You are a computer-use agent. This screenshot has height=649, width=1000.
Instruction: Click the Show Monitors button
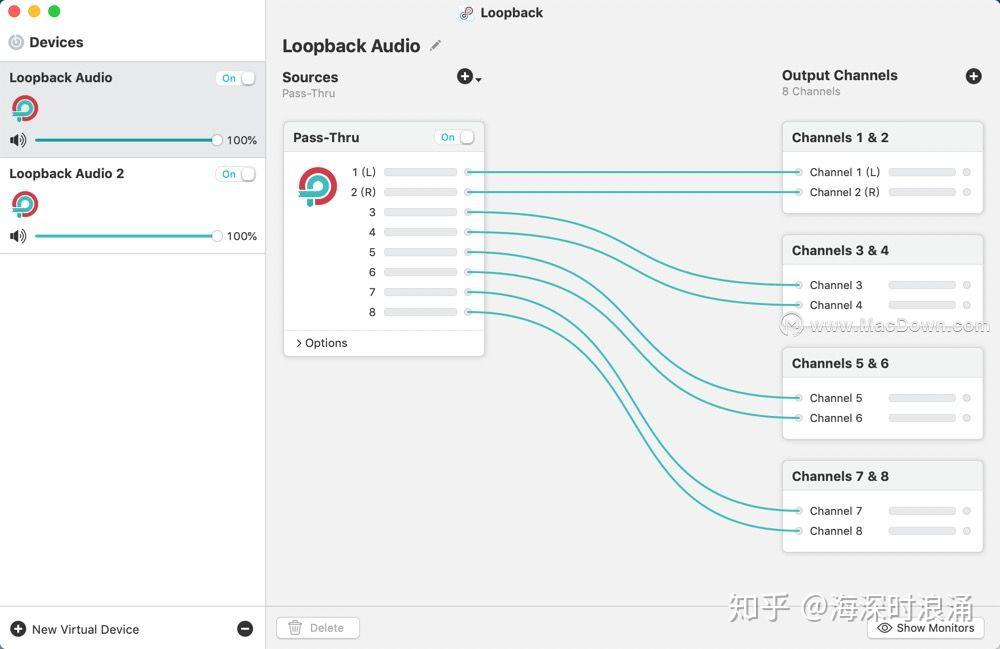(926, 628)
